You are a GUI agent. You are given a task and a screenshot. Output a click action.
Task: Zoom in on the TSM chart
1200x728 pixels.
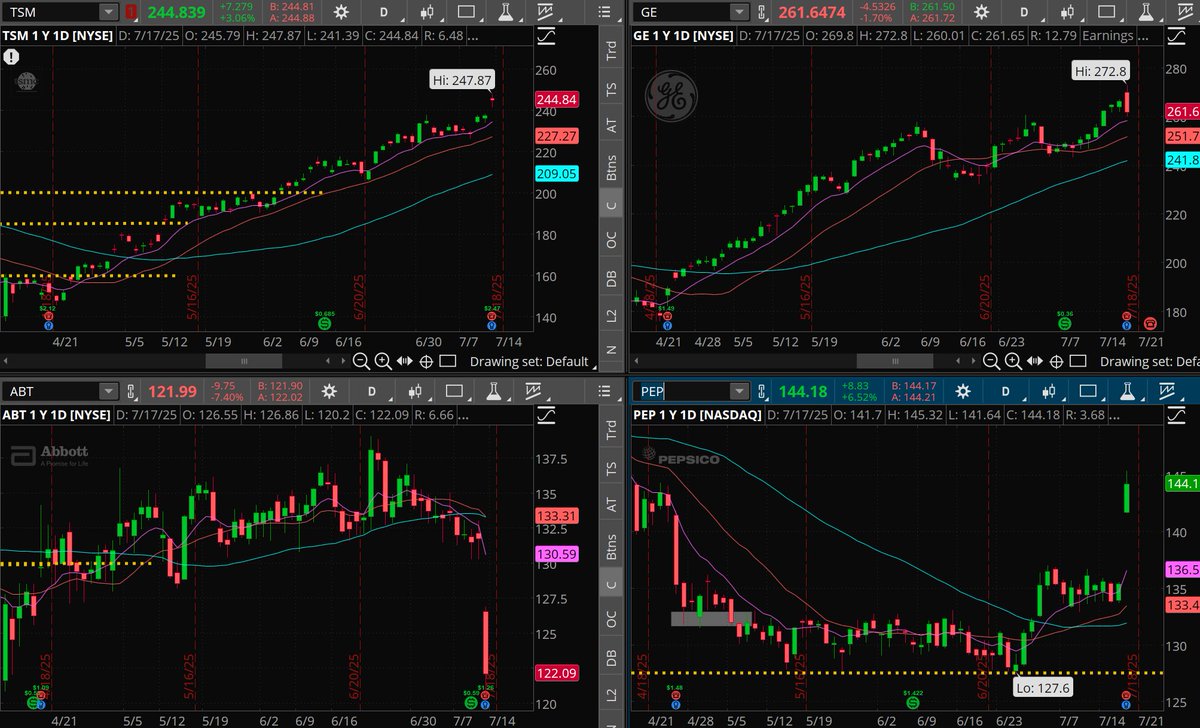(385, 361)
